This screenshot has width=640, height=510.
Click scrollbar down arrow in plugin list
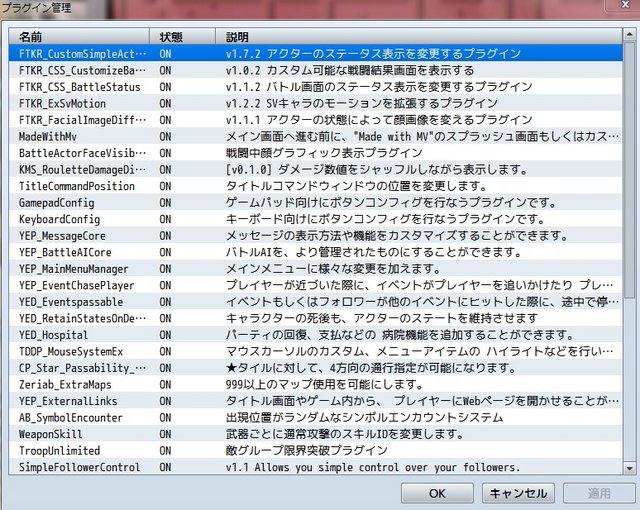point(629,468)
